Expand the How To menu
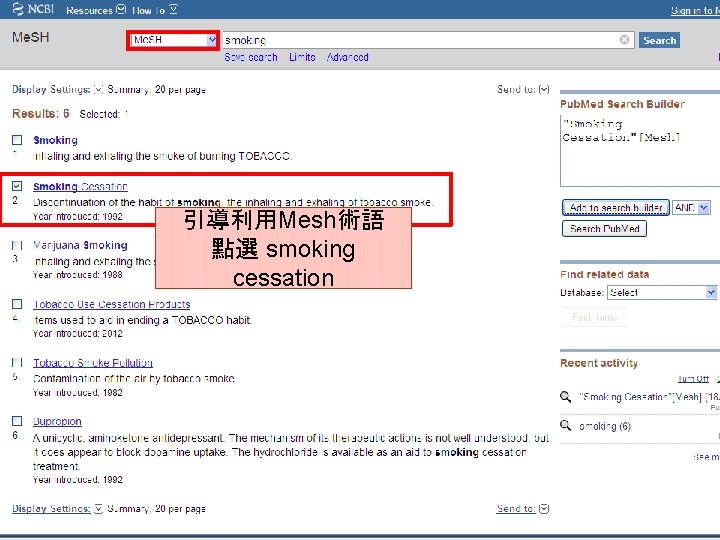Image resolution: width=720 pixels, height=540 pixels. 155,10
